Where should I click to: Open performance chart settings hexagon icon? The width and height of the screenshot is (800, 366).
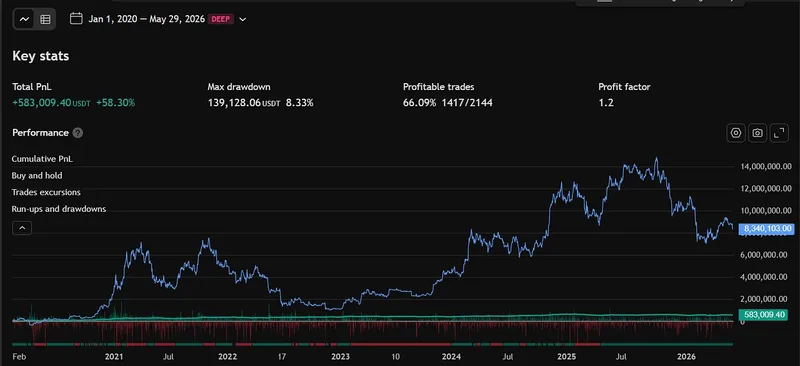point(736,133)
